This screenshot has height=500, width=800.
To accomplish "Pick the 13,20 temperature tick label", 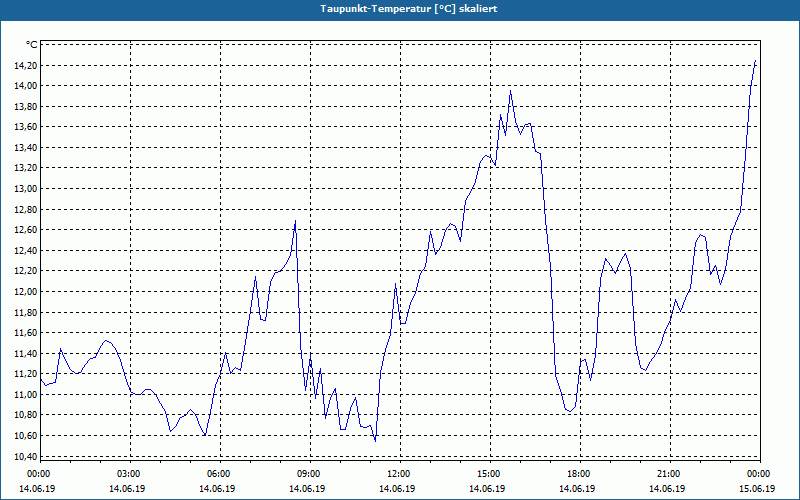I will 27,168.
